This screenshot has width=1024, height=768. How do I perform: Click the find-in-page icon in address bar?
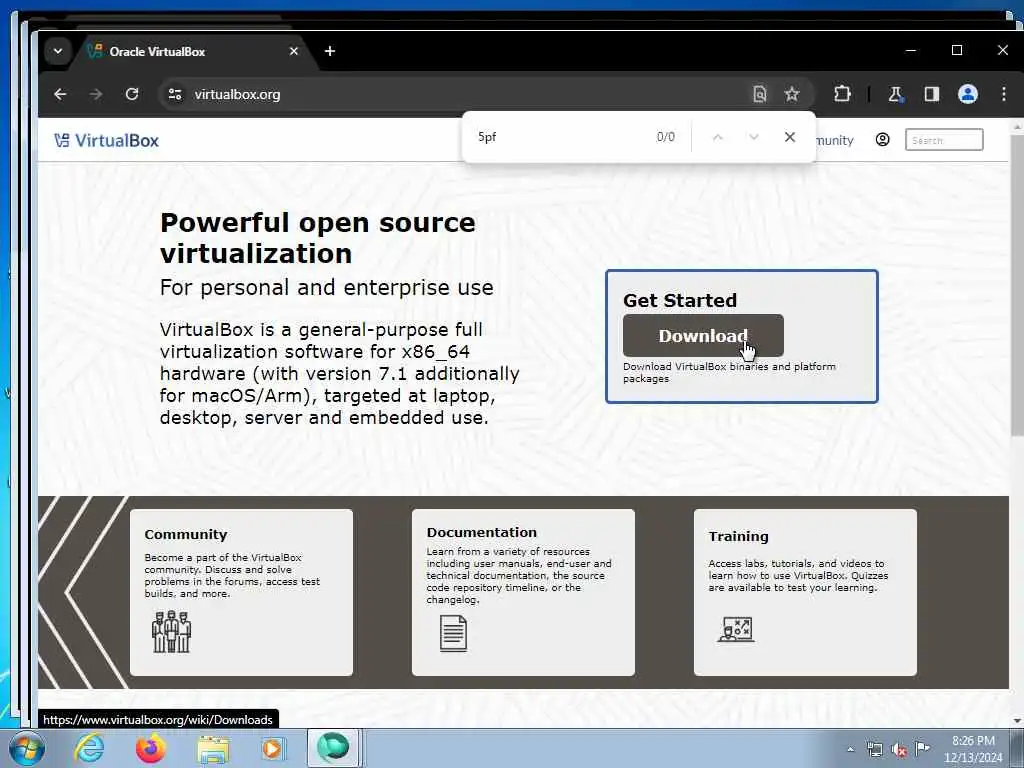(760, 94)
